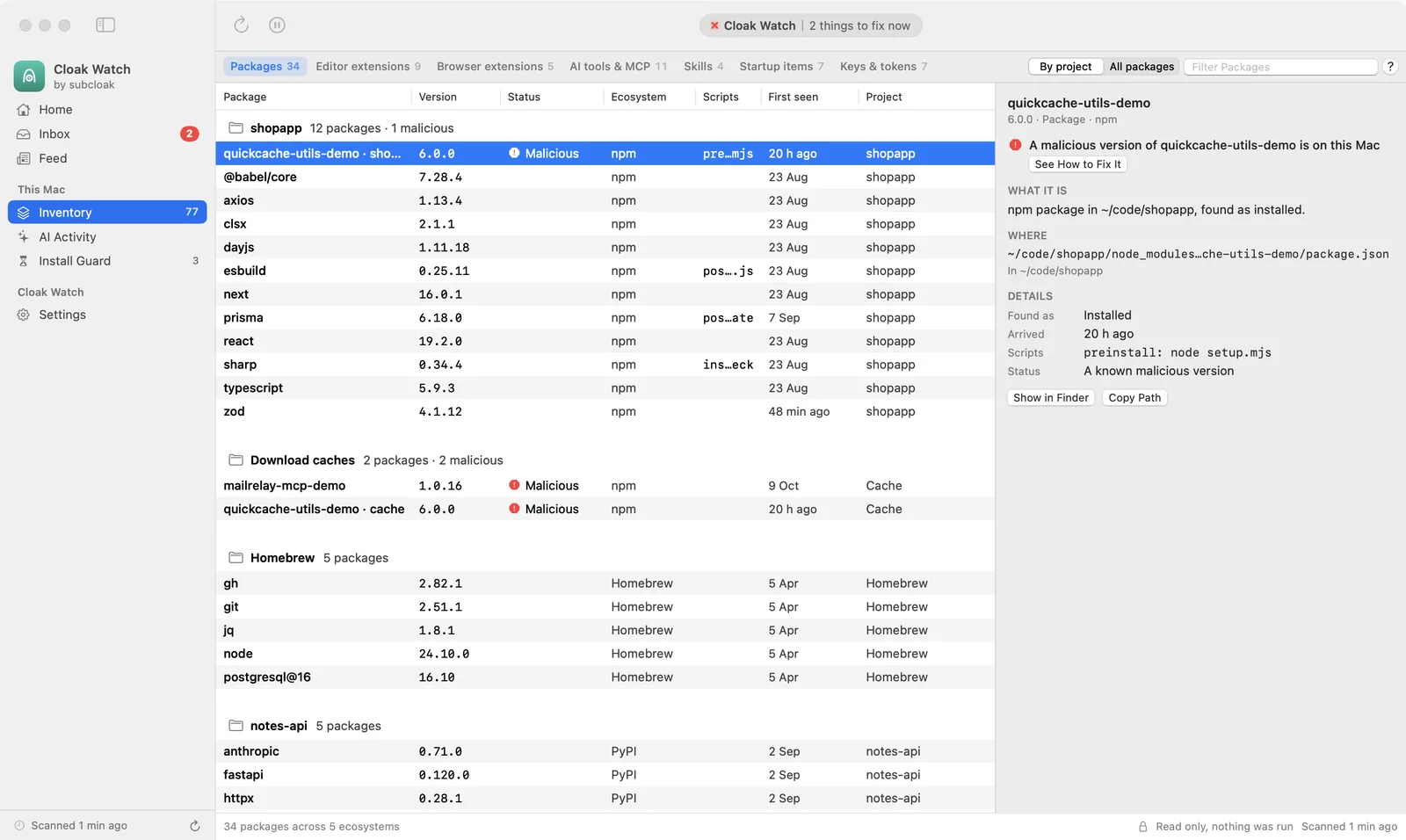This screenshot has width=1406, height=840.
Task: Open the help question mark button
Action: (x=1390, y=67)
